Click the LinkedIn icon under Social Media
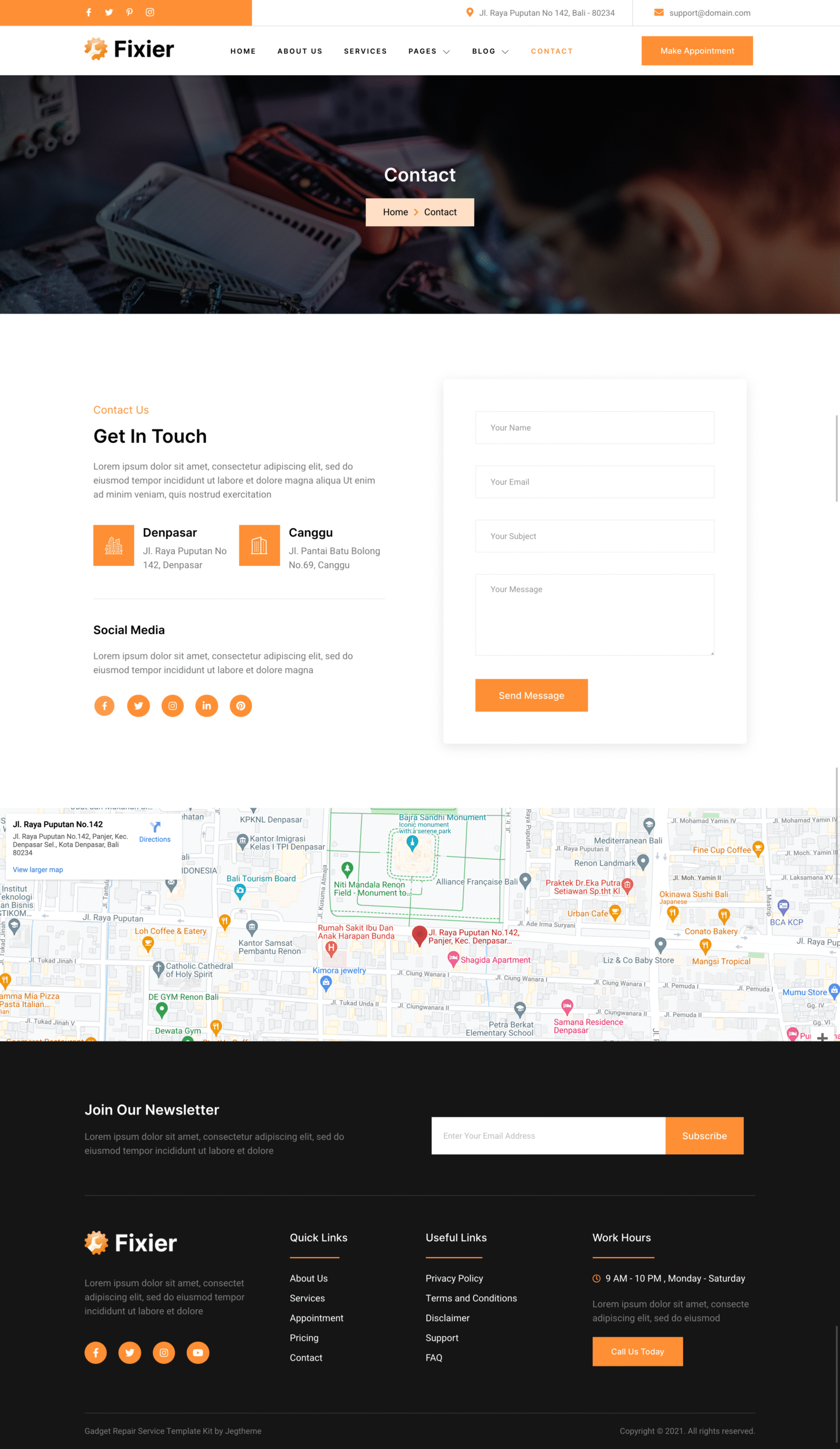 point(207,705)
